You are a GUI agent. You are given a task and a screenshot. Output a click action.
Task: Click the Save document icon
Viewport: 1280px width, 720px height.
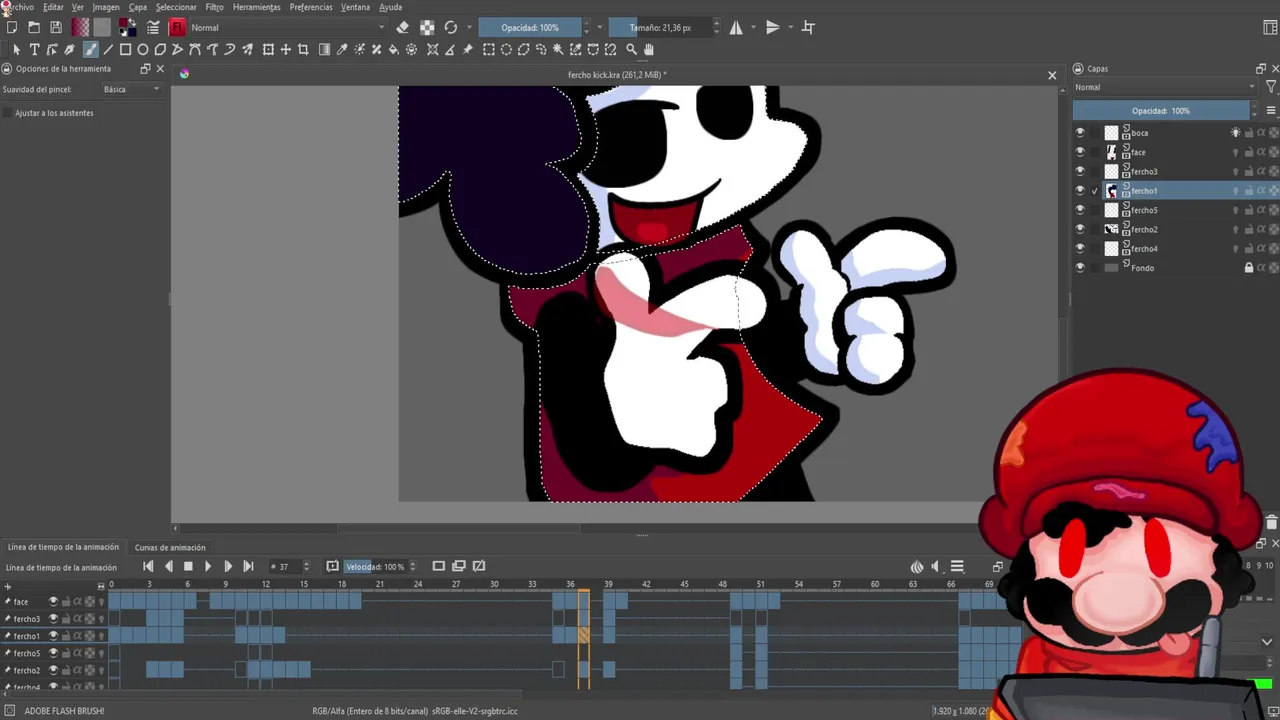(x=55, y=27)
